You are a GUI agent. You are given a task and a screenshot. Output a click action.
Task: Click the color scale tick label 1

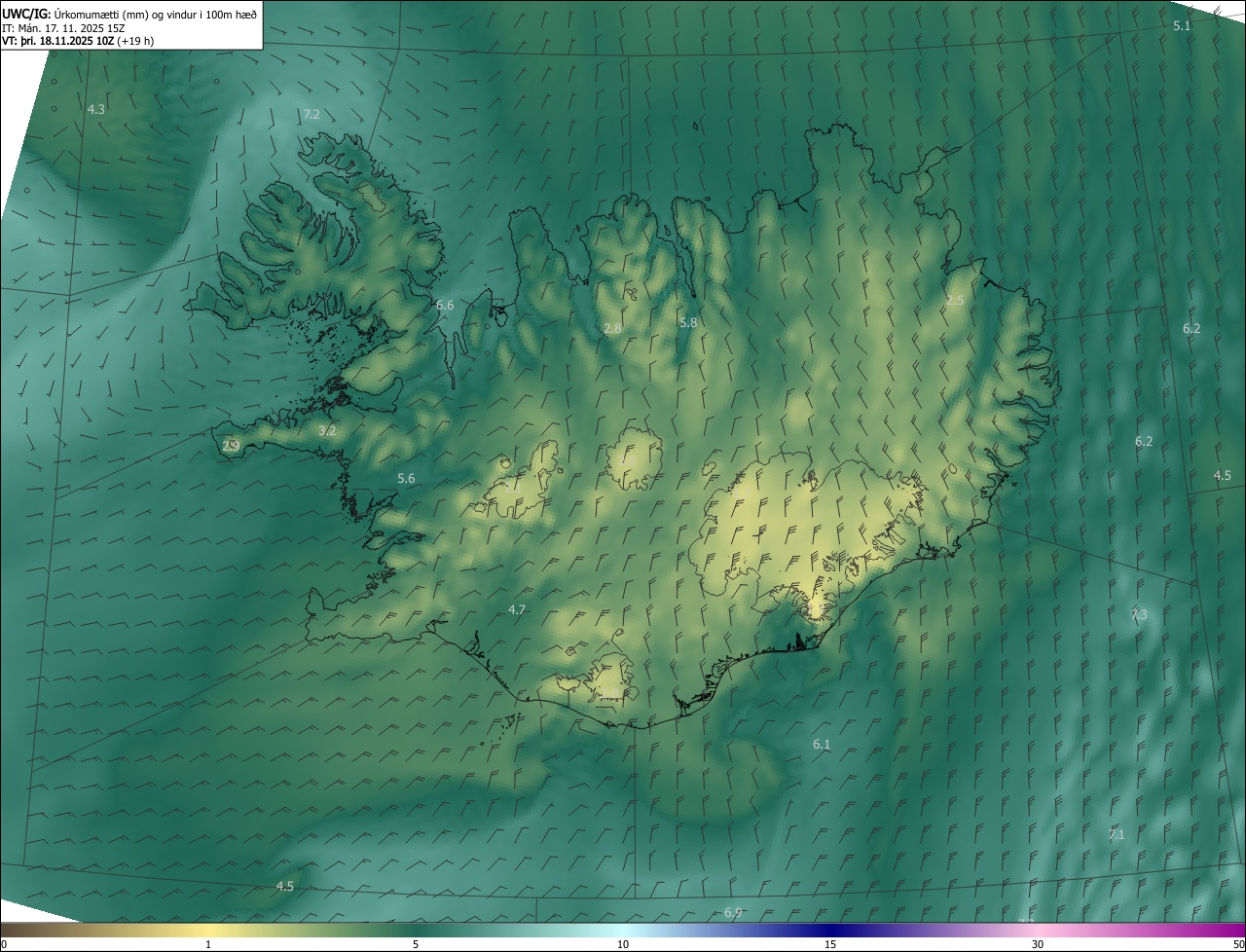click(x=208, y=945)
